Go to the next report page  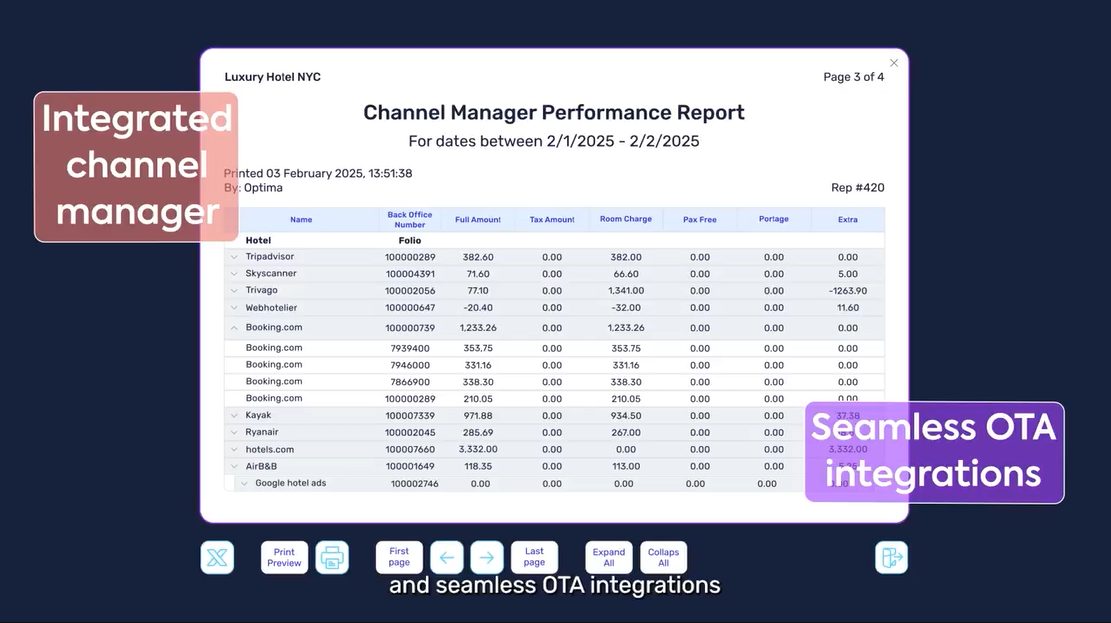tap(487, 557)
